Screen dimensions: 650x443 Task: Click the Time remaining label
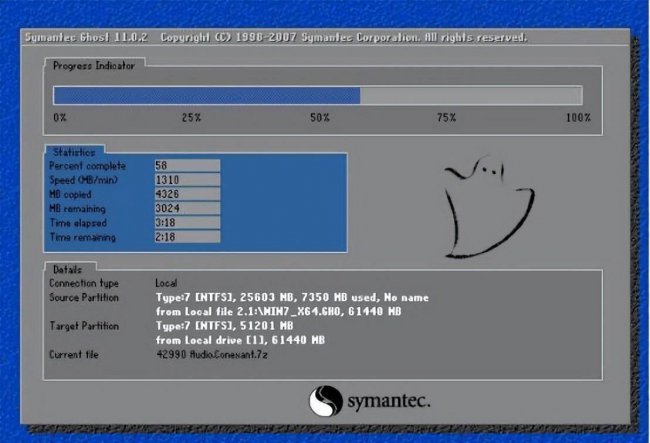click(x=82, y=237)
